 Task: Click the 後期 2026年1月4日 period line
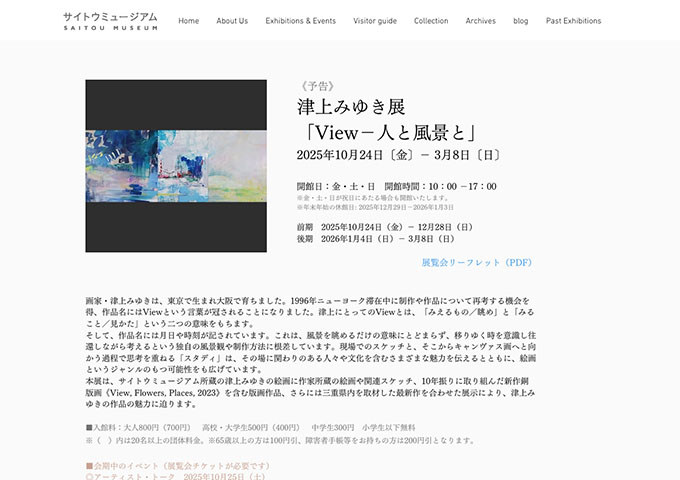click(375, 238)
